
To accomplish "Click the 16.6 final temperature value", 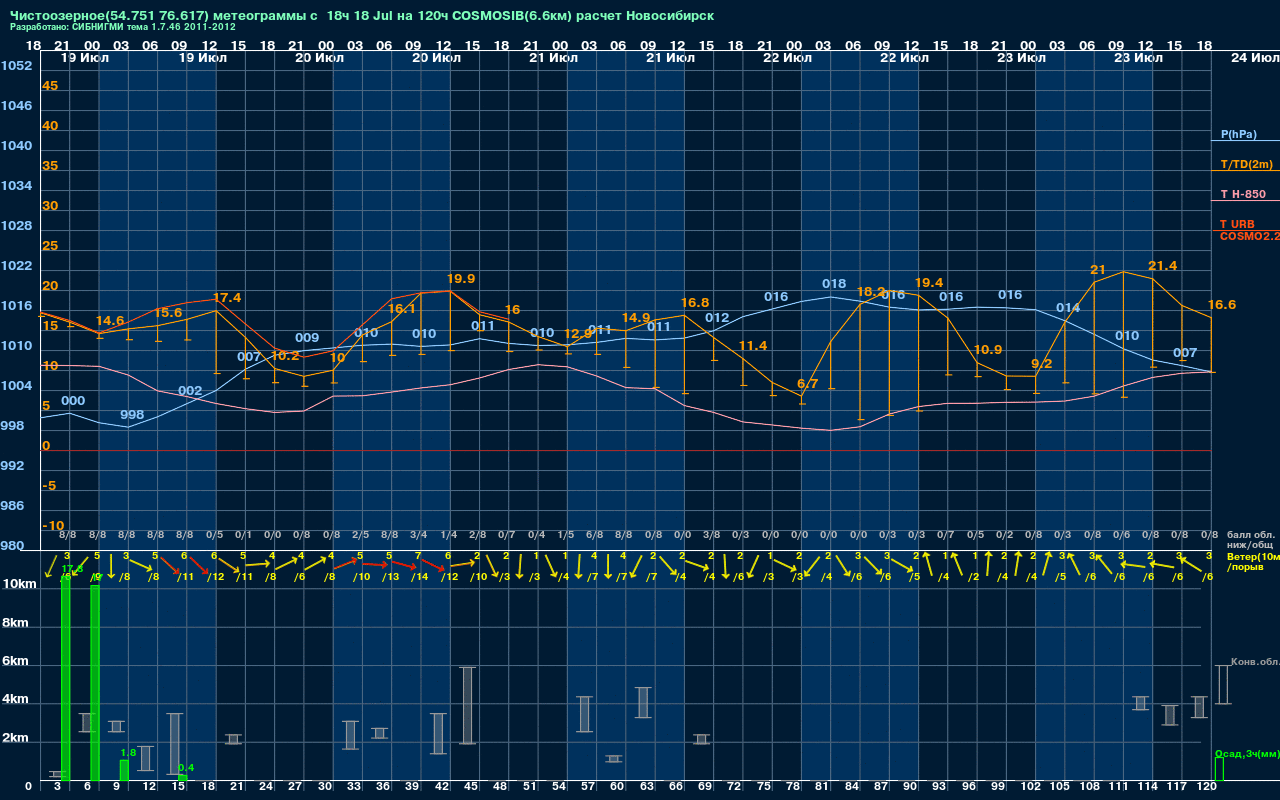I will [1222, 305].
